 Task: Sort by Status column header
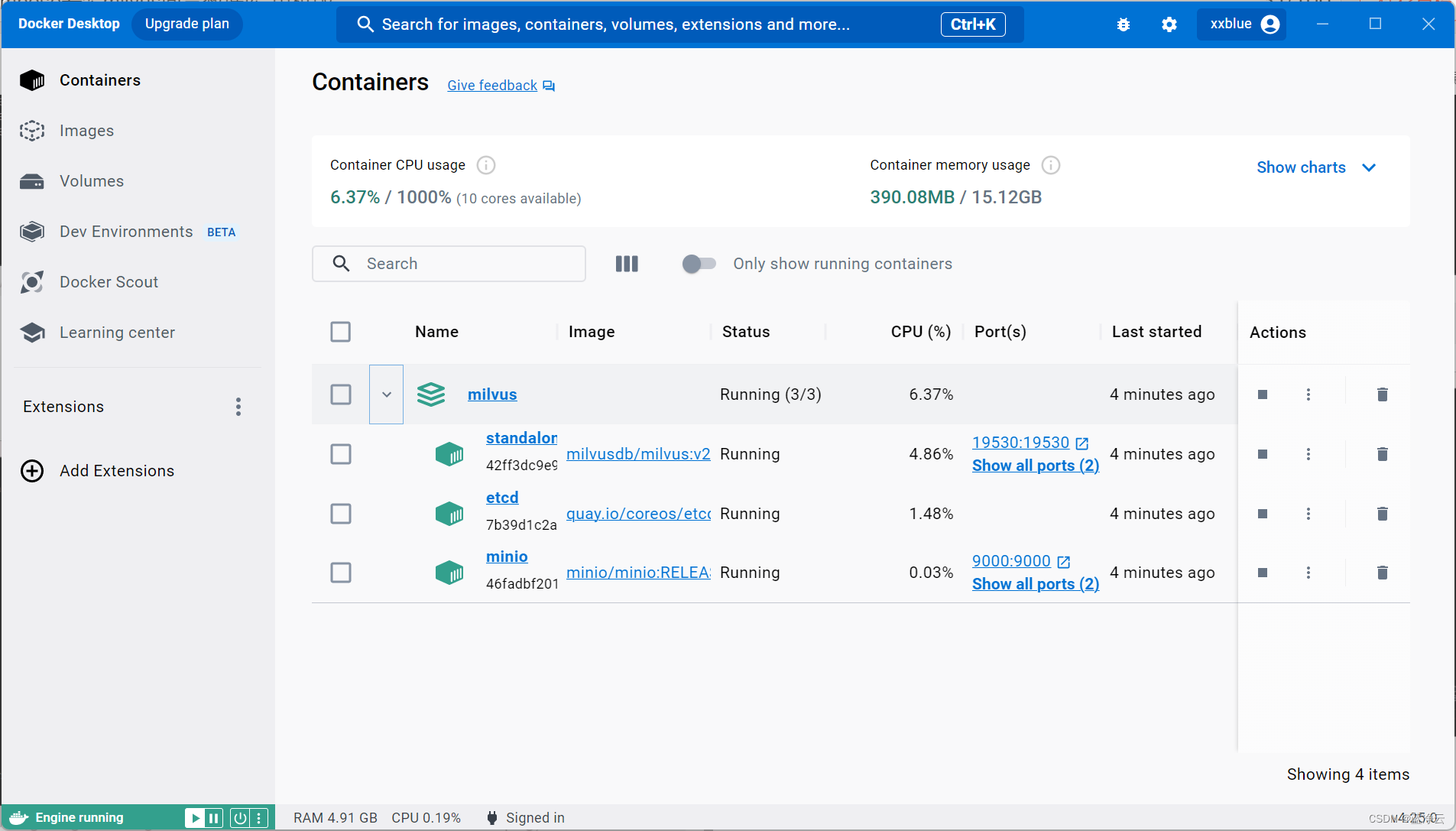click(746, 332)
